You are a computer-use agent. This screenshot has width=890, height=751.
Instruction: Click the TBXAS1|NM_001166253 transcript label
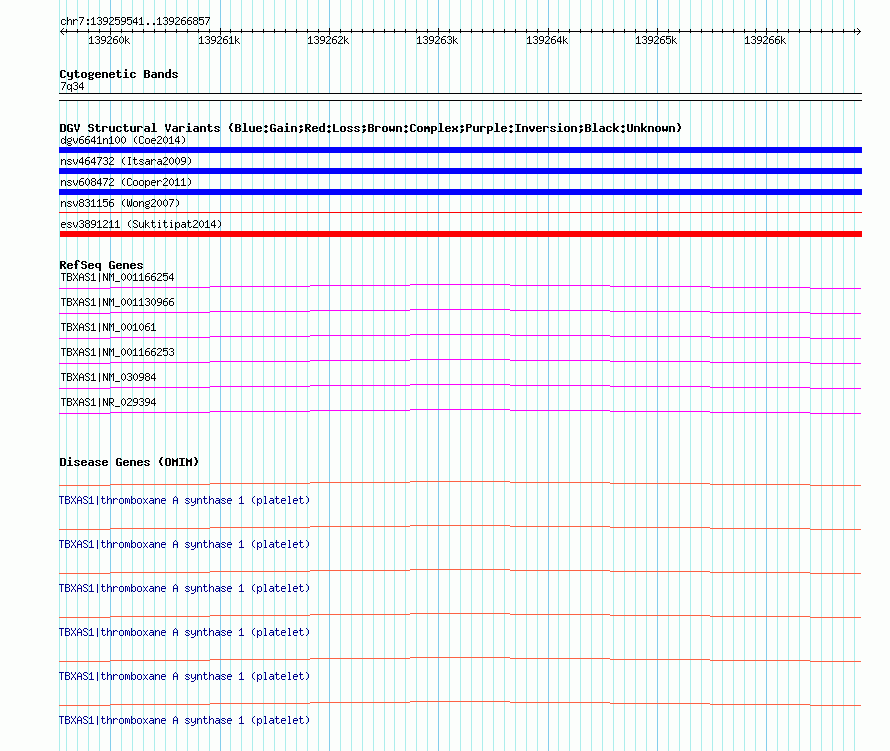click(x=117, y=353)
